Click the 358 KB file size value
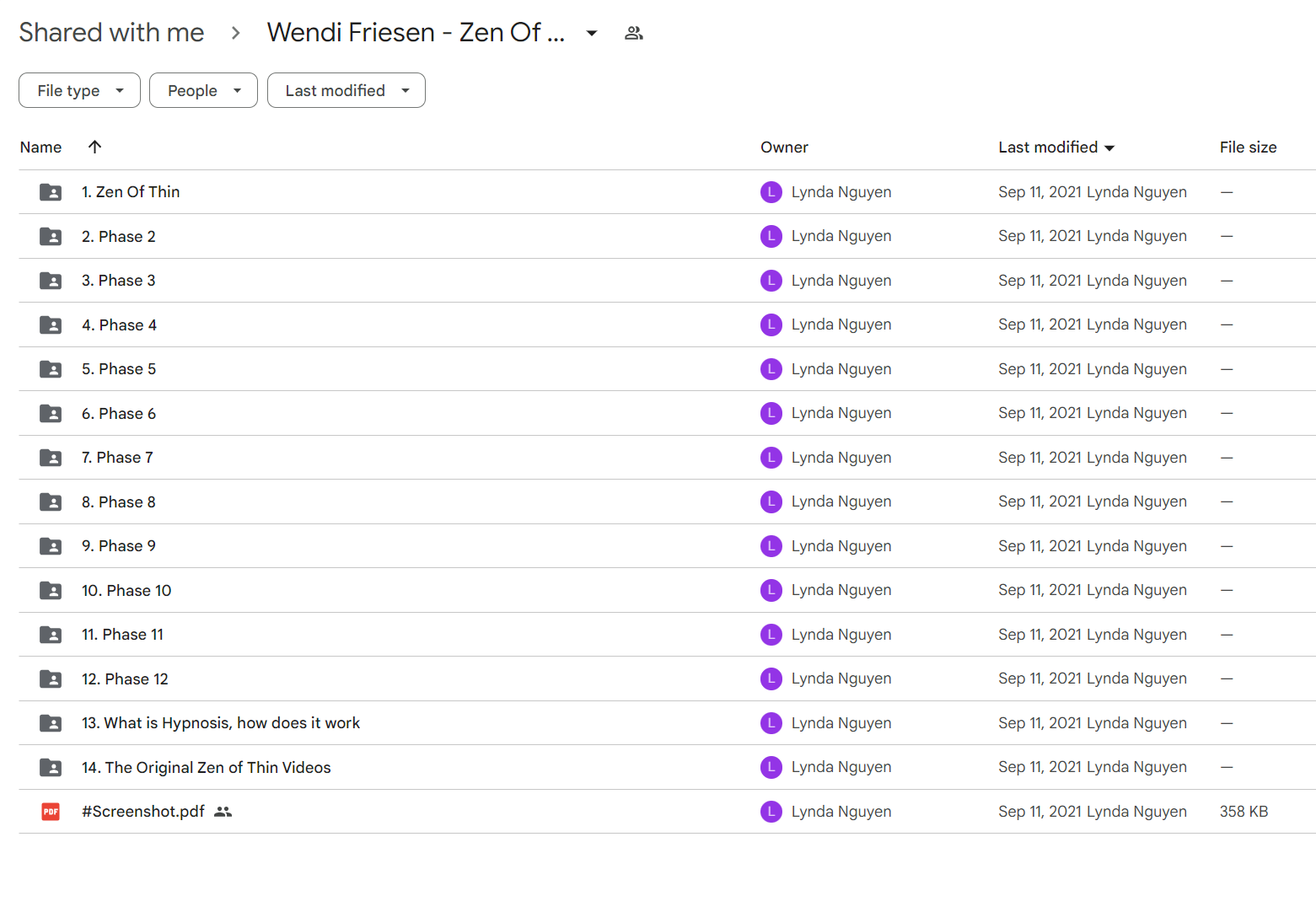Image resolution: width=1316 pixels, height=912 pixels. (x=1243, y=812)
